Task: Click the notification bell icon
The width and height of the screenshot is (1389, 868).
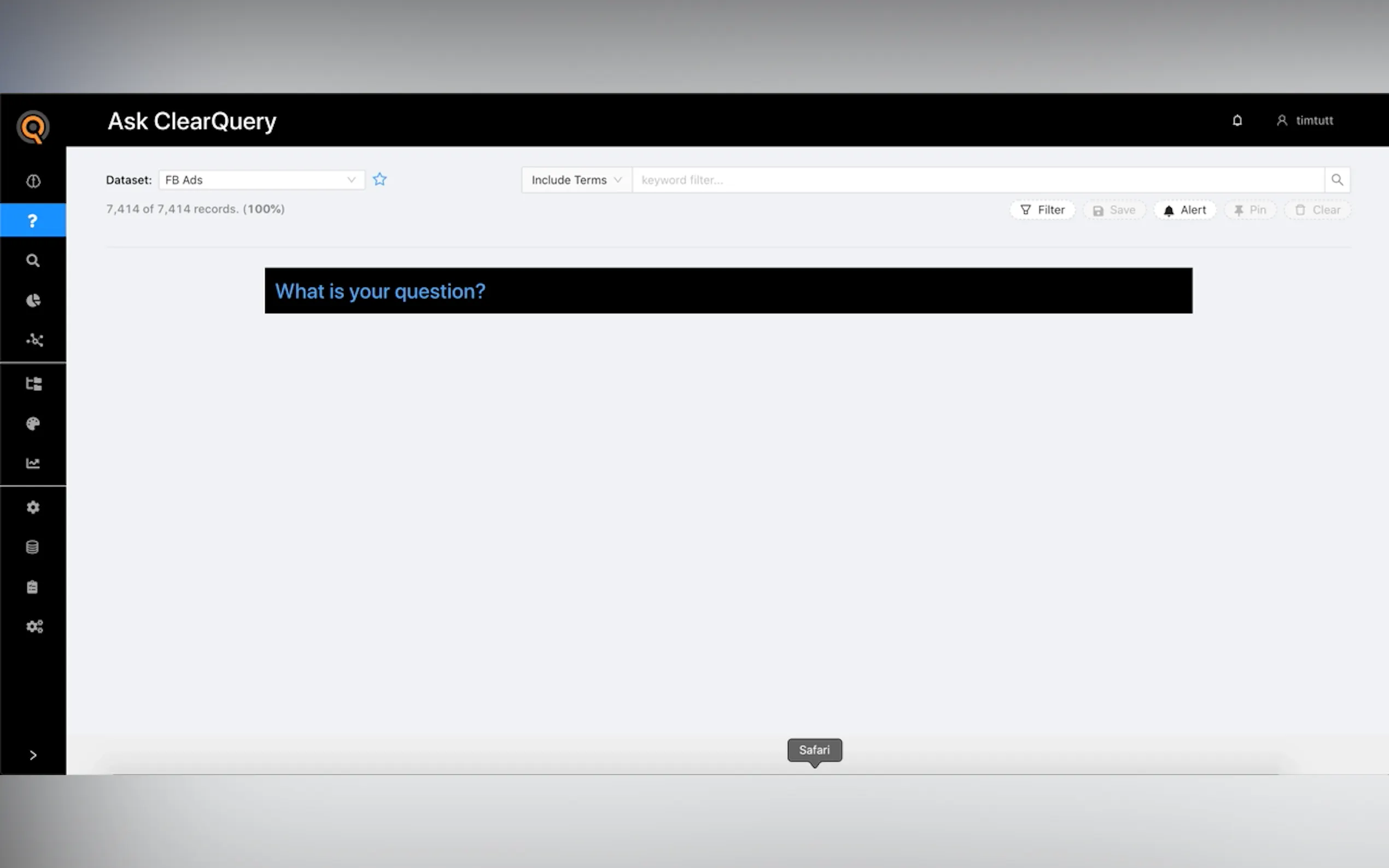Action: pos(1237,121)
